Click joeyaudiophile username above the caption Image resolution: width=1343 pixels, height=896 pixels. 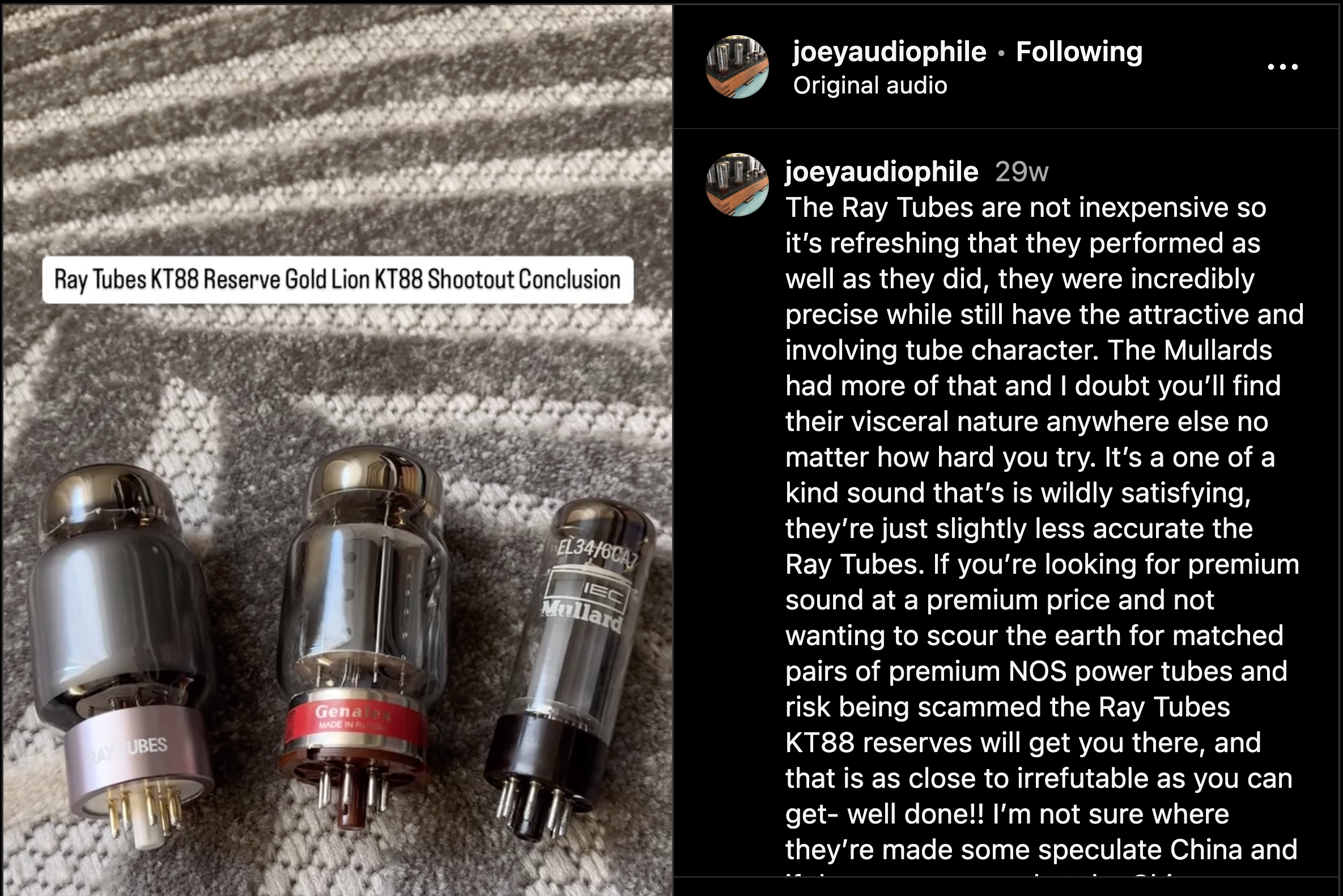tap(881, 172)
